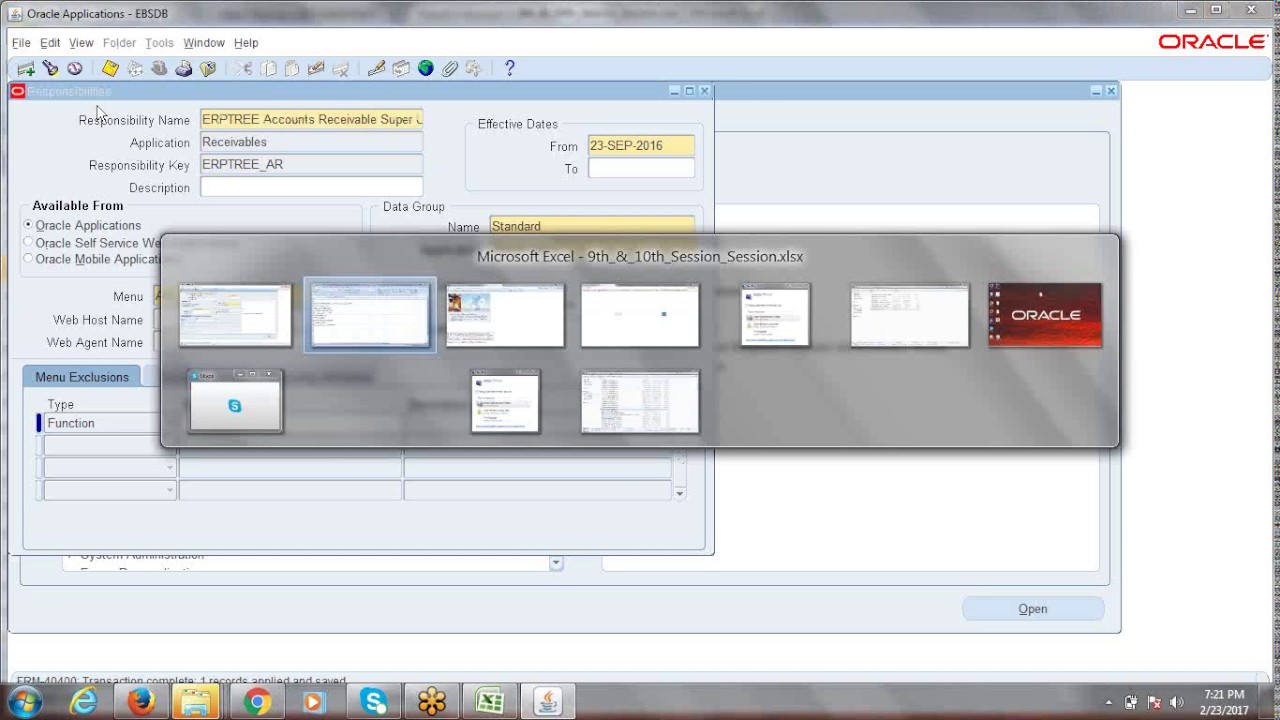Image resolution: width=1280 pixels, height=720 pixels.
Task: Select the Skype window thumbnail in task switcher
Action: tap(235, 401)
